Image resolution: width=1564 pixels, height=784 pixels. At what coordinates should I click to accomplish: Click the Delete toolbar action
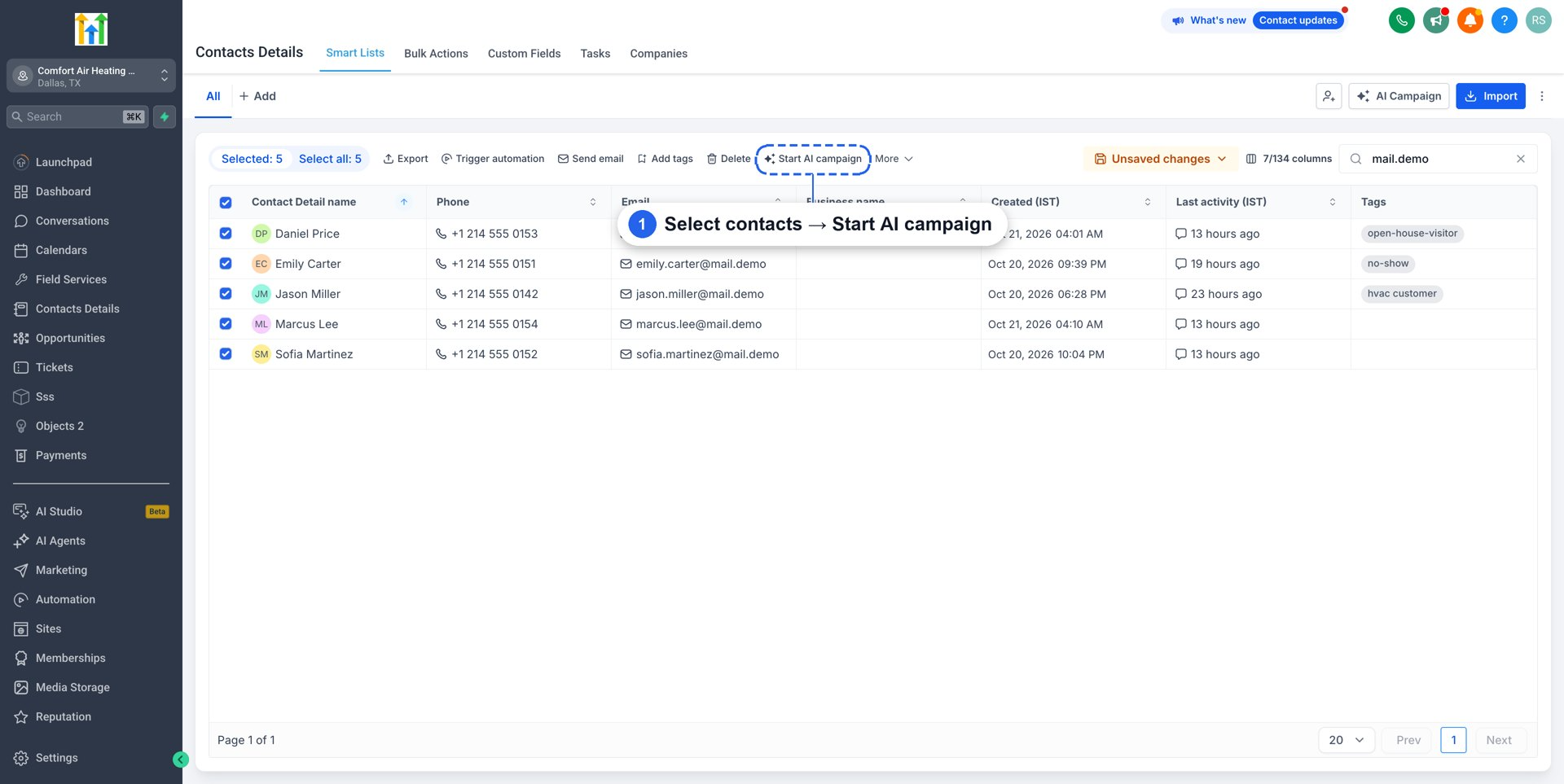728,159
